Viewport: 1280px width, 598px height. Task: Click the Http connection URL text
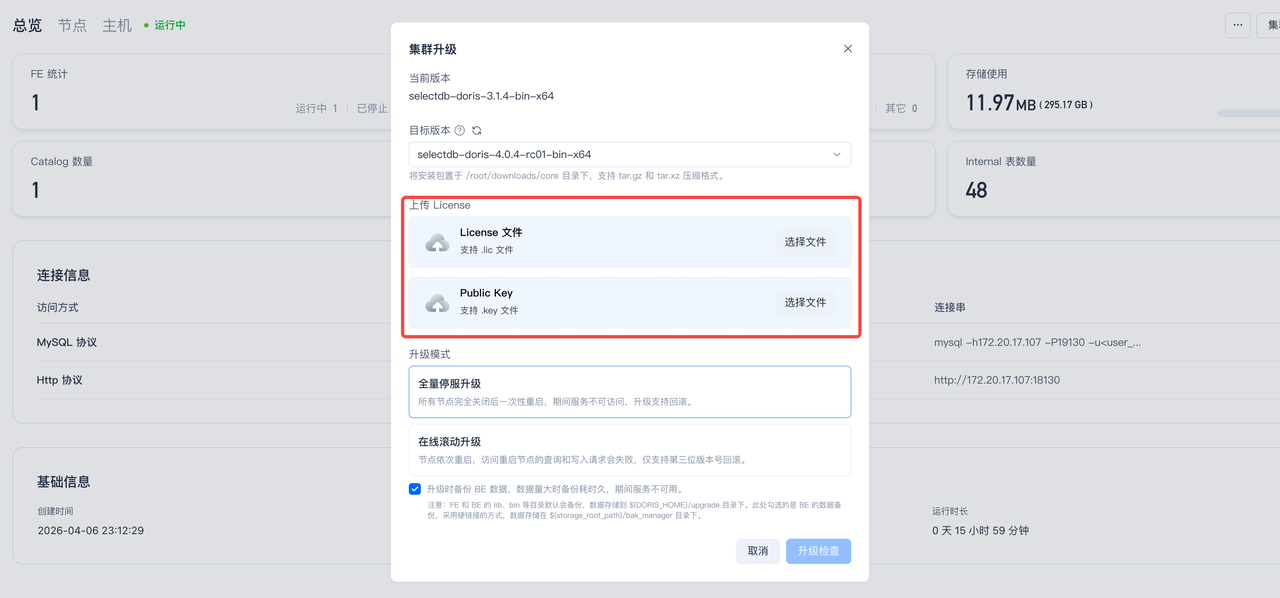tap(997, 380)
